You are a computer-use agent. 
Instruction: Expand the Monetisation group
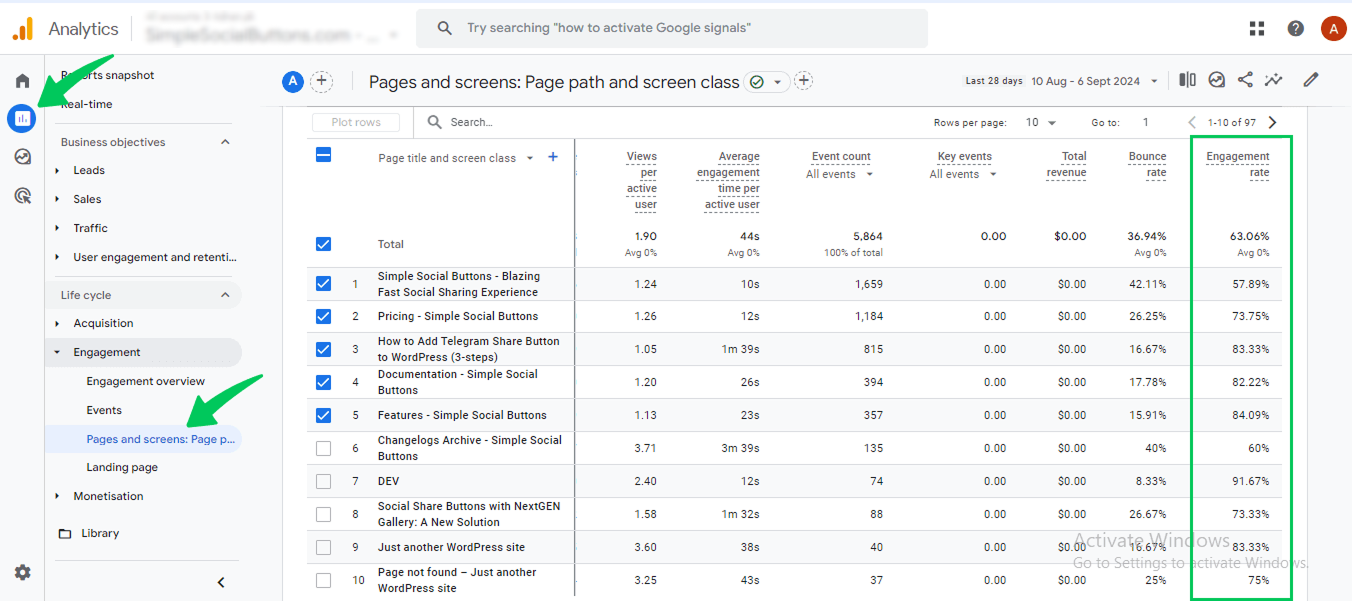click(x=58, y=496)
